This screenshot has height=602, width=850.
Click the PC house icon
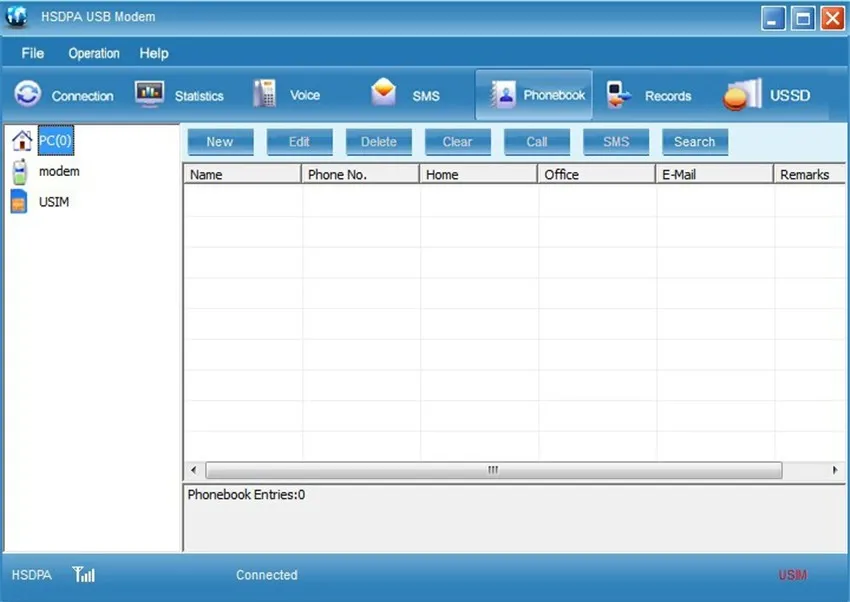pyautogui.click(x=22, y=141)
